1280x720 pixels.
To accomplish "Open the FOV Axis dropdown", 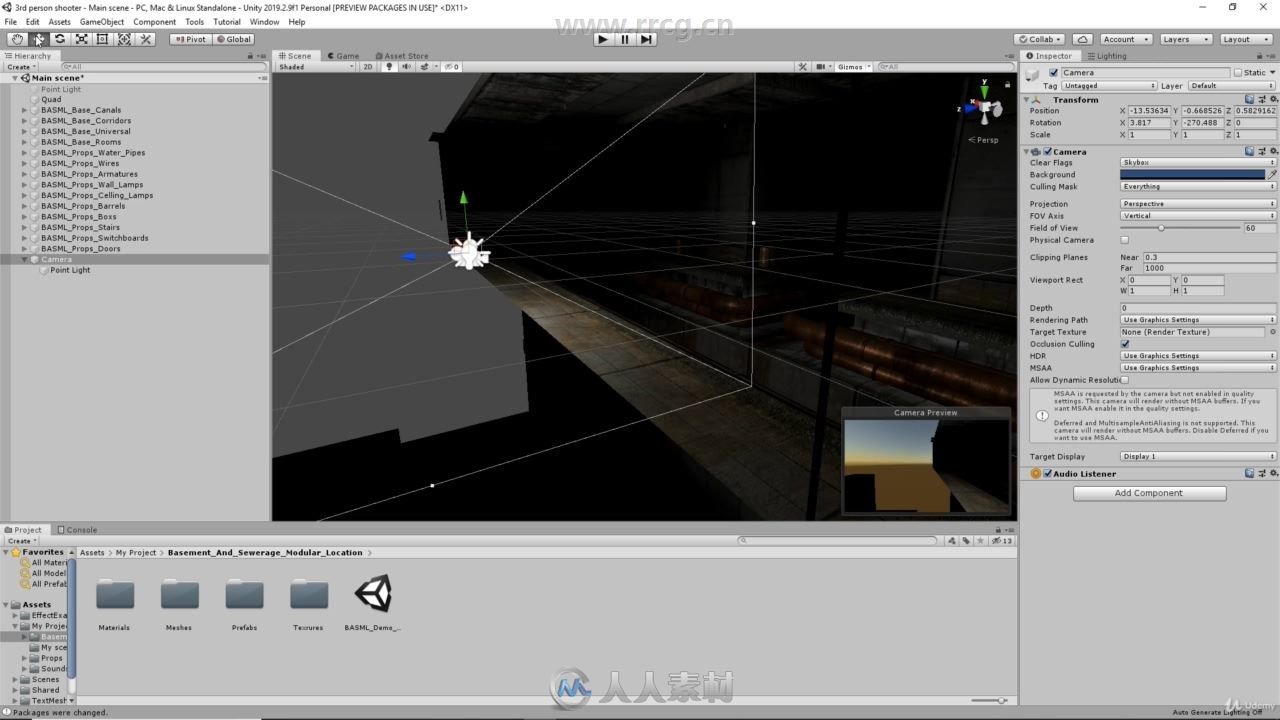I will click(x=1198, y=216).
